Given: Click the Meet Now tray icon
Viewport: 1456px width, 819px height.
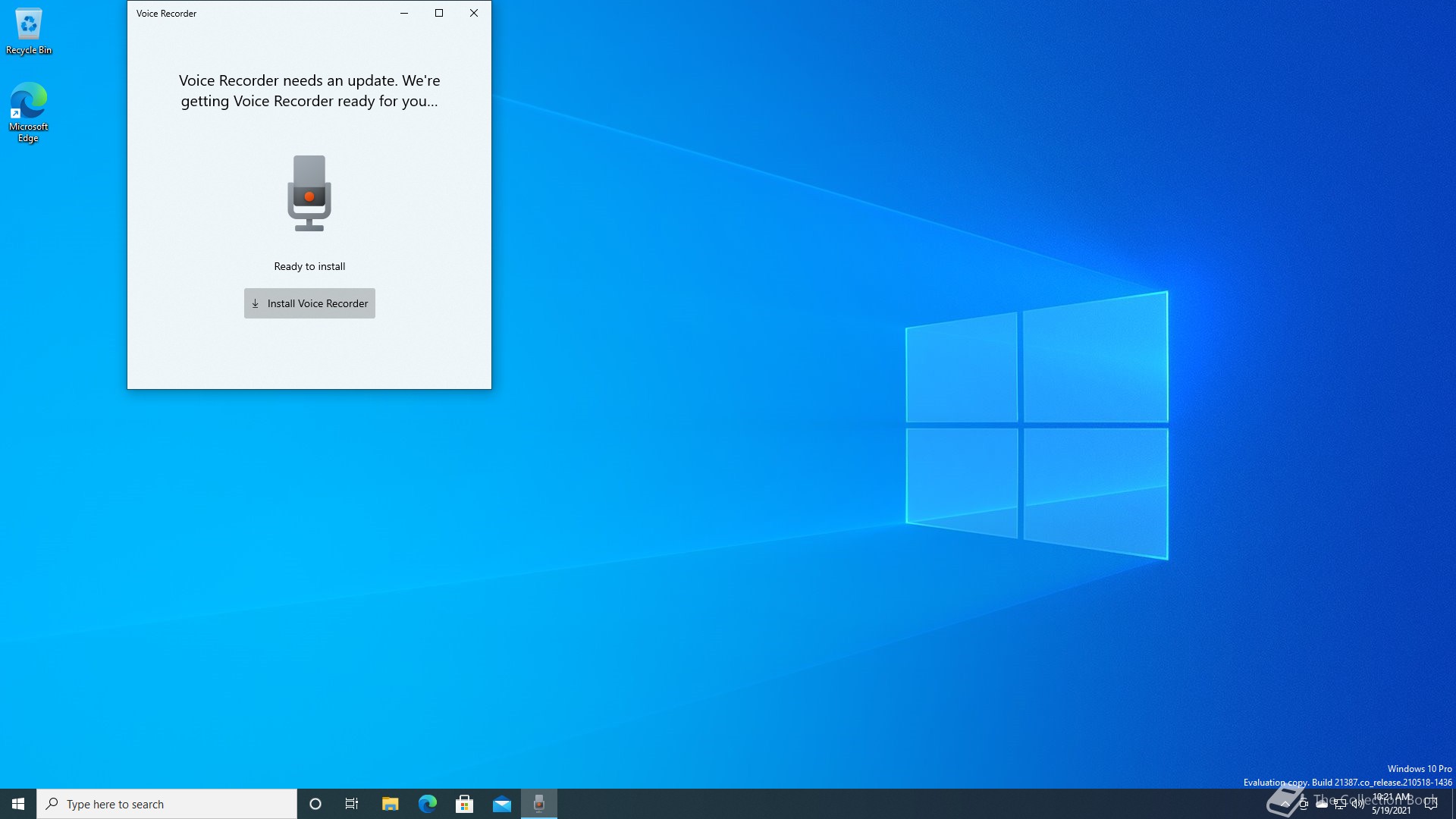Looking at the screenshot, I should click(x=1304, y=804).
